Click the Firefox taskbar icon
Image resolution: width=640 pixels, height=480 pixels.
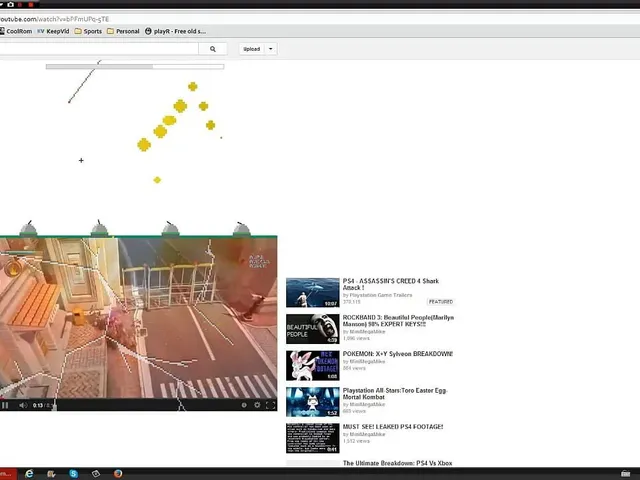tap(118, 473)
